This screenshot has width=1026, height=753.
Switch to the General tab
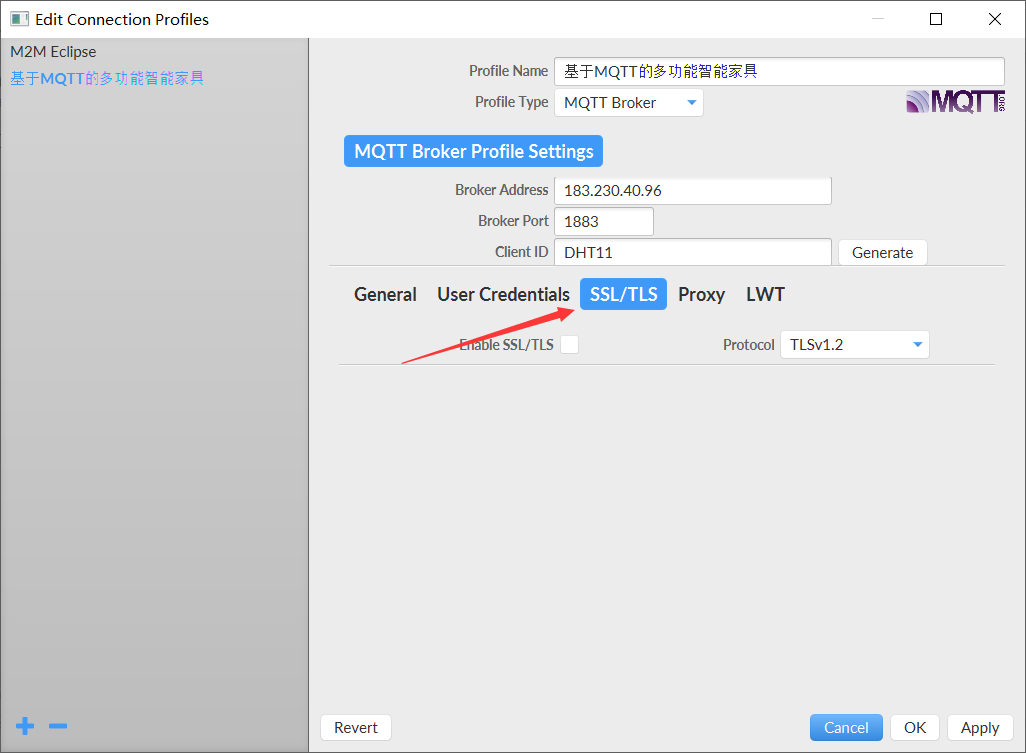[x=385, y=294]
